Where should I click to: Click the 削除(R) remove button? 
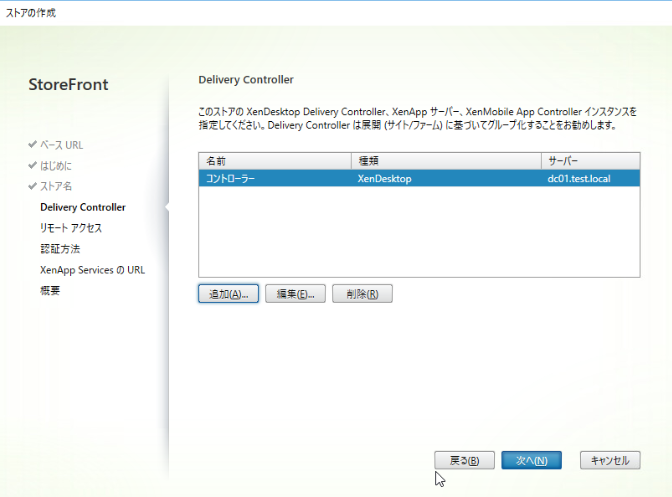pos(362,293)
